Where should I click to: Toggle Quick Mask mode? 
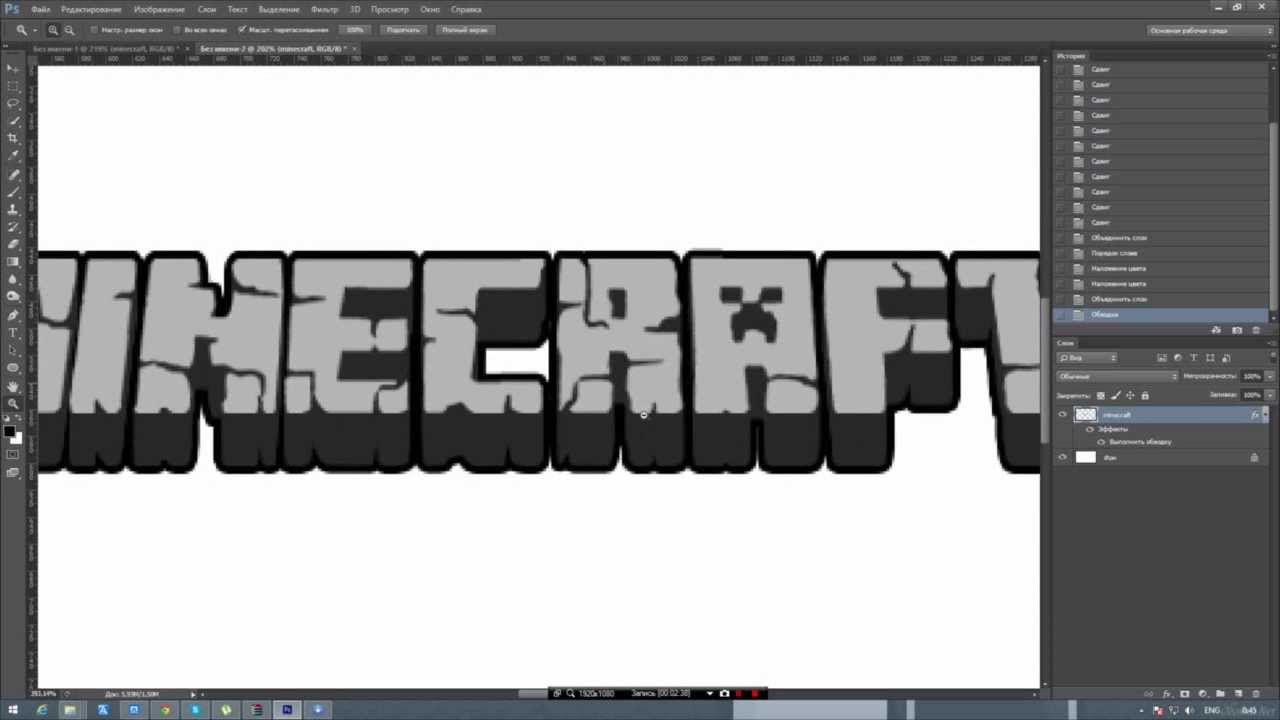(x=13, y=455)
